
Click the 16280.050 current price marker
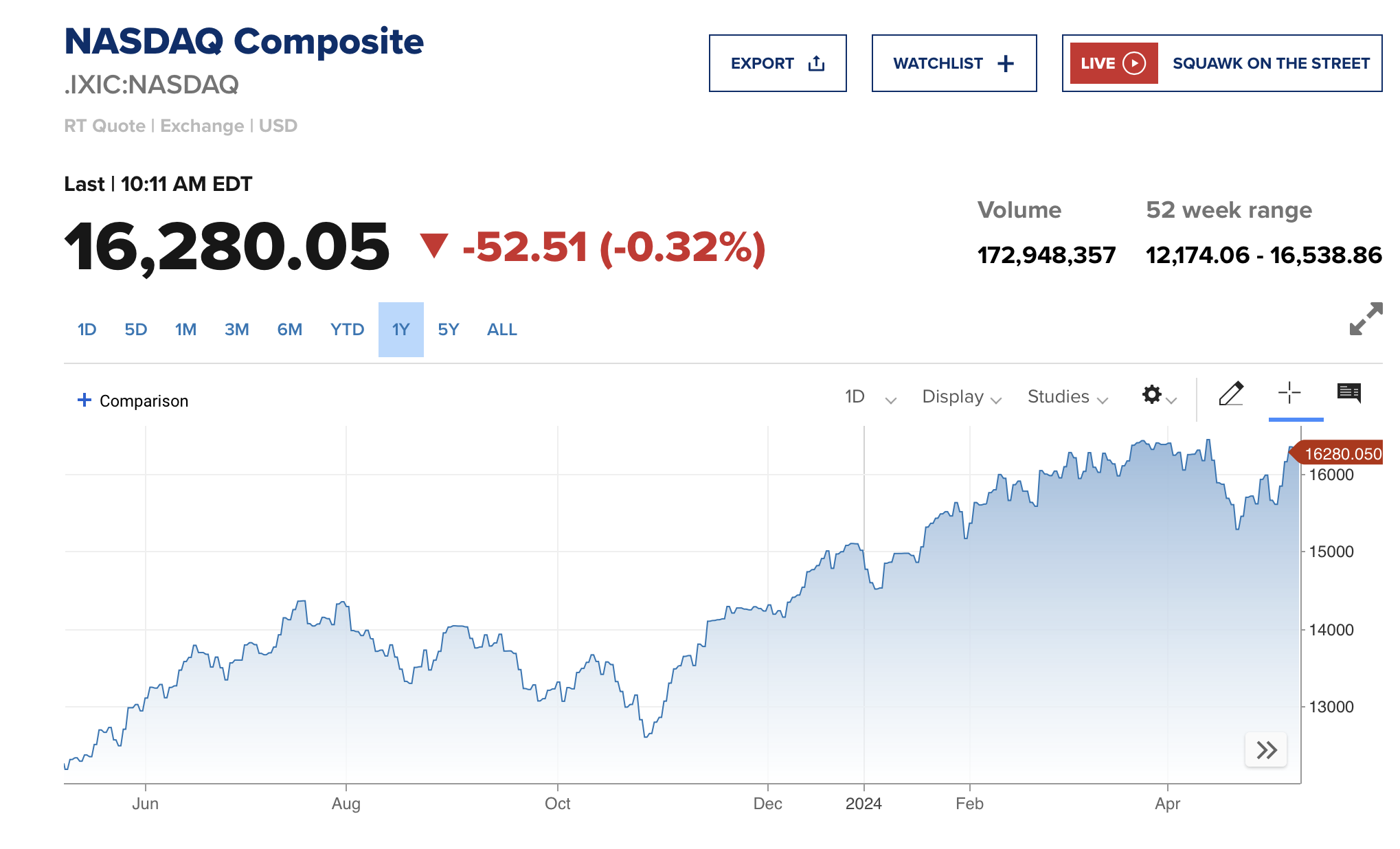click(1341, 454)
